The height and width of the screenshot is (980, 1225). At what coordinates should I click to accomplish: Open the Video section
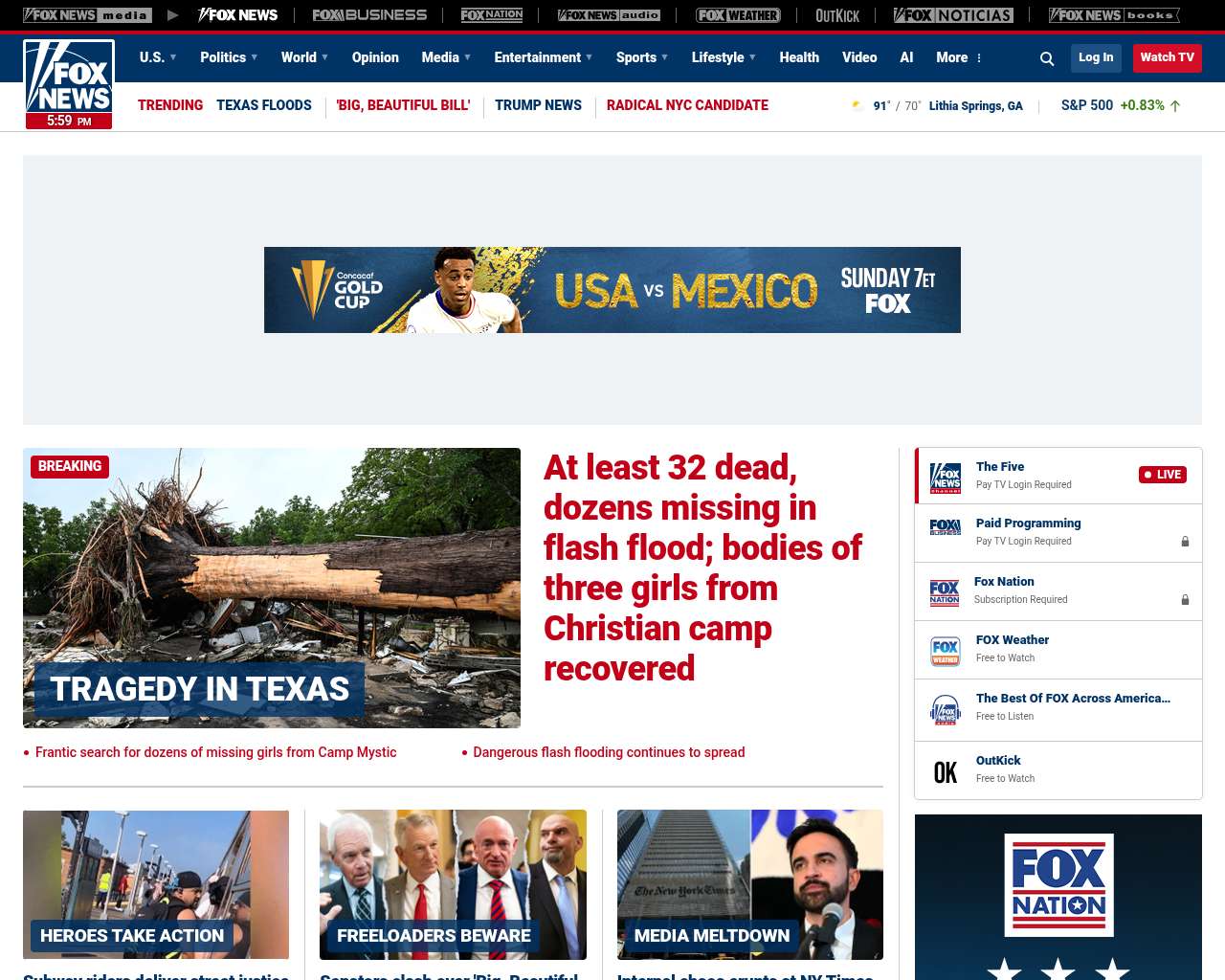859,57
